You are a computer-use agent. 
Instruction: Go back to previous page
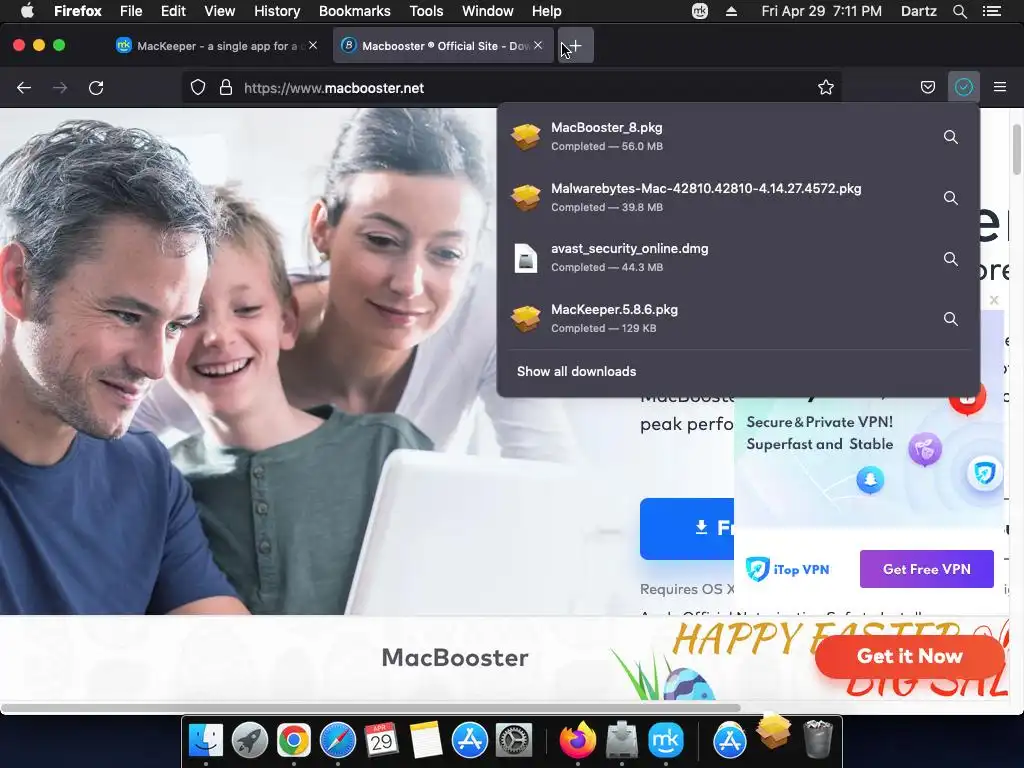pos(24,88)
